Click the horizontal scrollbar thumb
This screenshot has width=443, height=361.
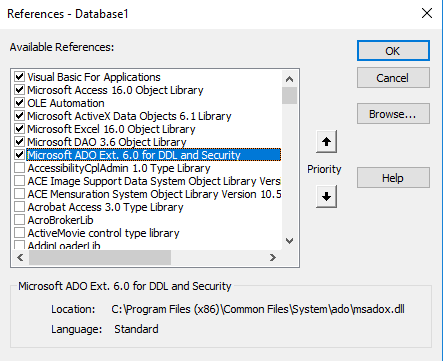pos(100,257)
